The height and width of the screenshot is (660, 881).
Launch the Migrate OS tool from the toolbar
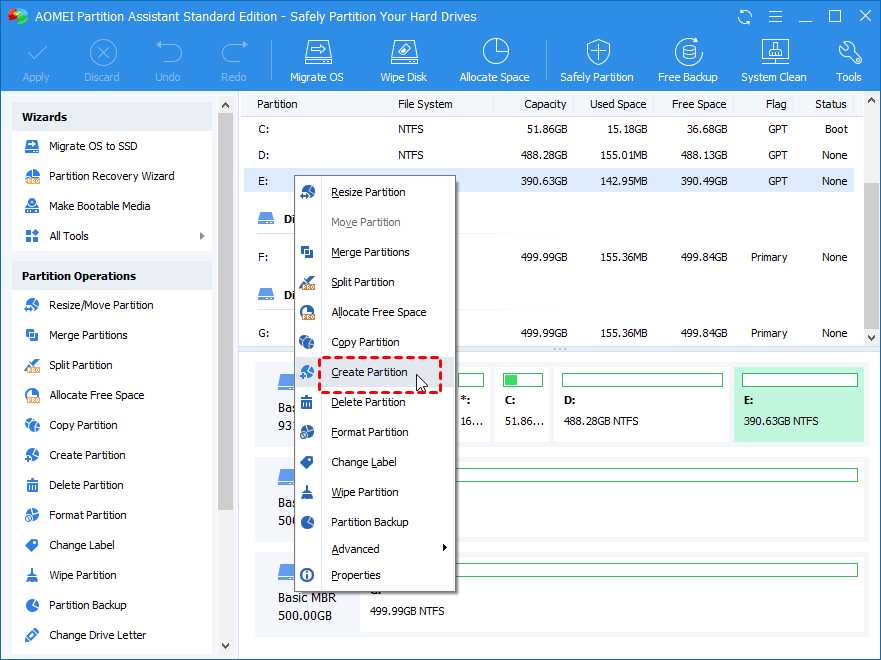pyautogui.click(x=317, y=61)
